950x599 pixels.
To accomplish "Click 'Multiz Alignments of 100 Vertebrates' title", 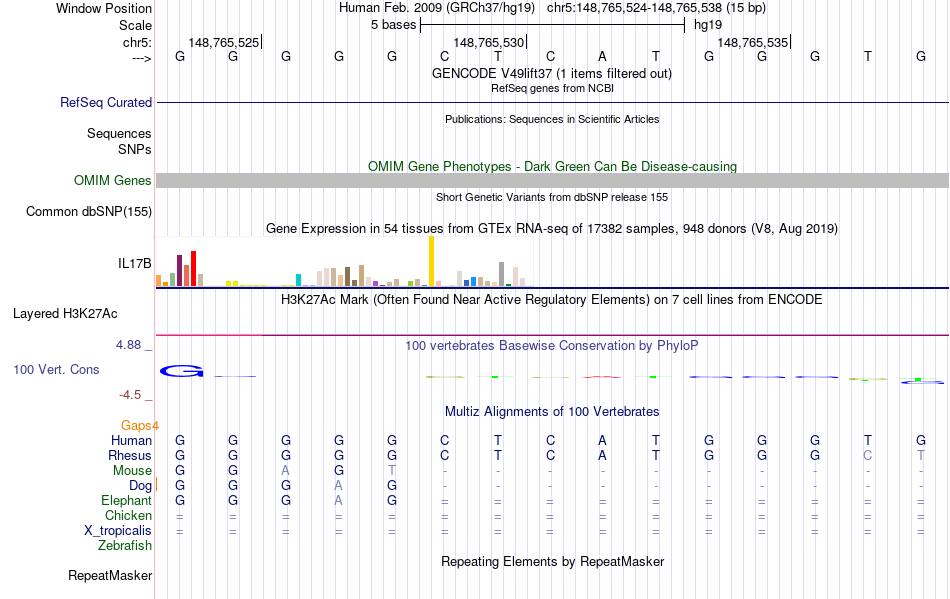I will (552, 412).
